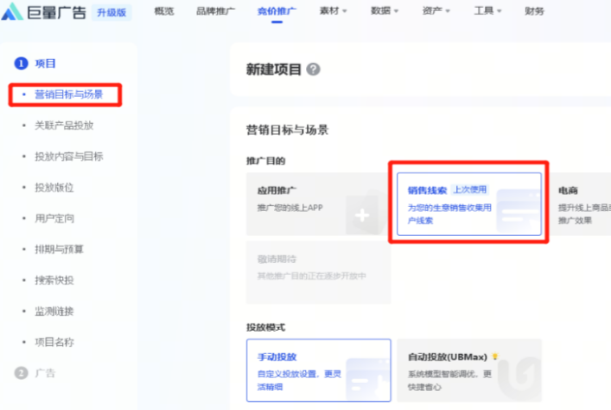
Task: Click the lightbulb icon next to 自动投放(UBMax)
Action: (x=492, y=356)
